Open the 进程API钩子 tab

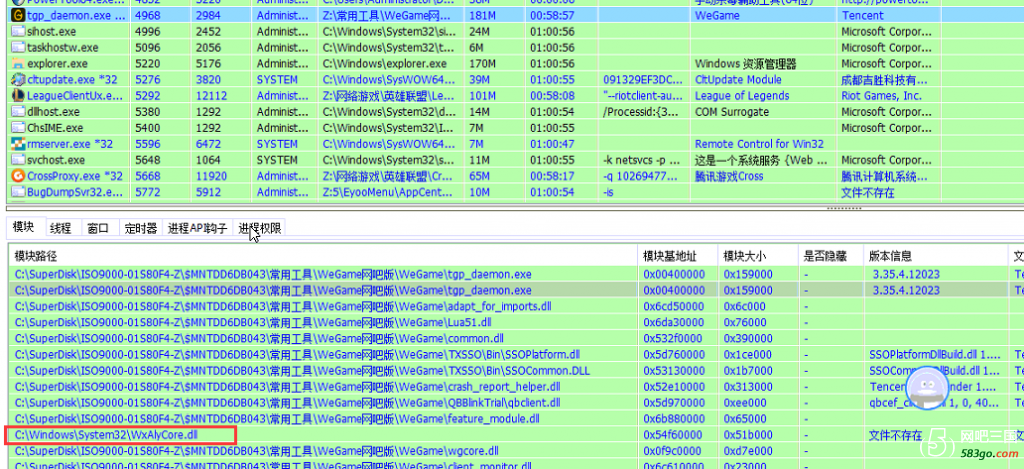(198, 228)
